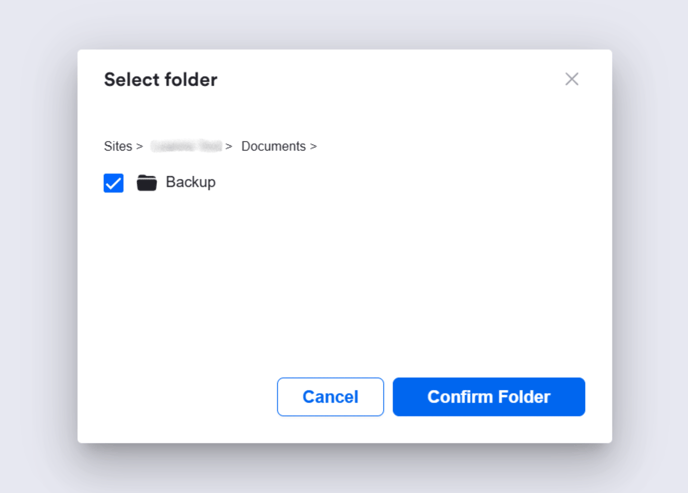Dismiss the dialog with the X icon

[572, 79]
